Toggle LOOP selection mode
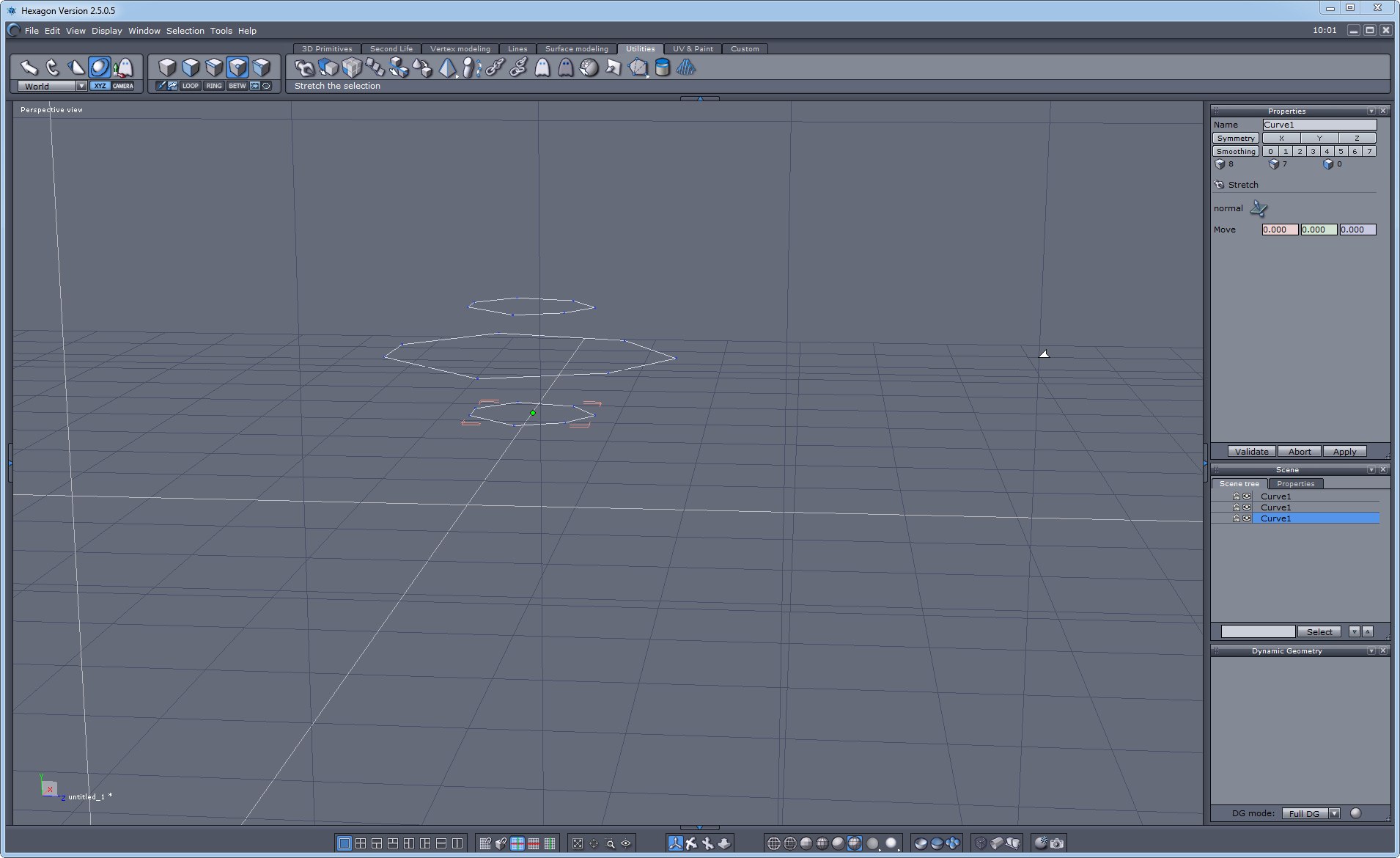 point(191,86)
